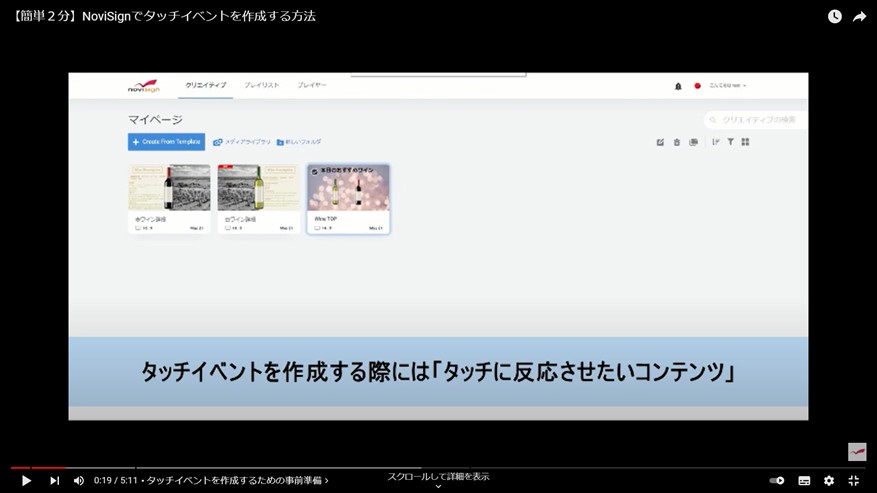The width and height of the screenshot is (877, 493).
Task: Click the red language flag icon
Action: [697, 86]
